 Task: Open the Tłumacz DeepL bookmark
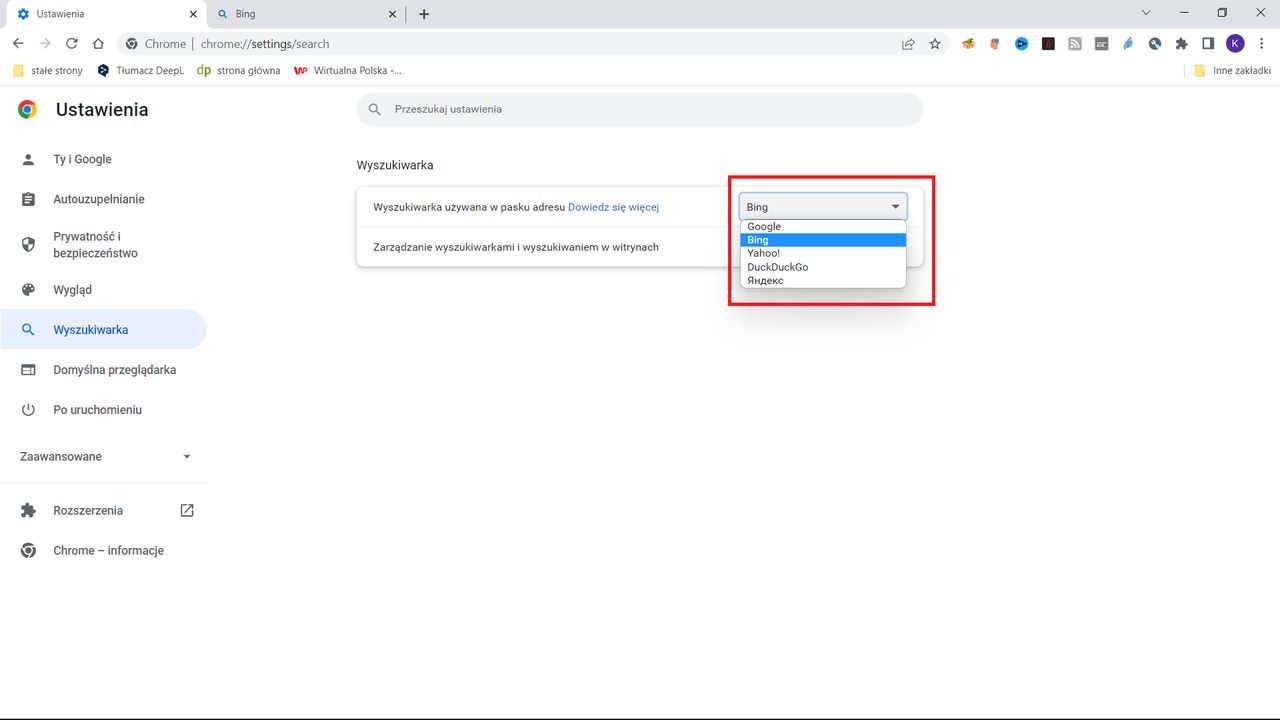(x=141, y=71)
